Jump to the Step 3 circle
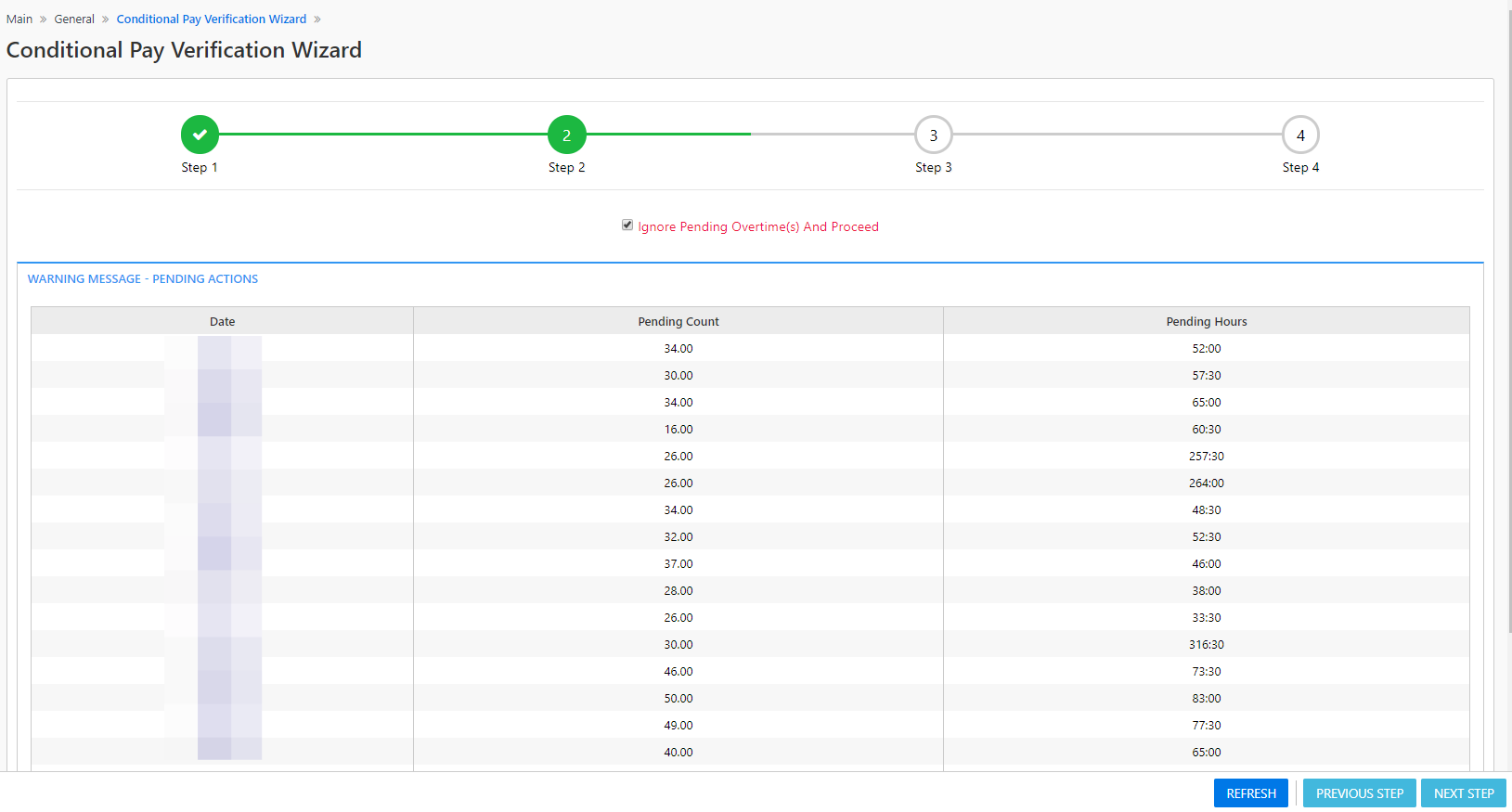This screenshot has width=1512, height=812. click(x=934, y=135)
